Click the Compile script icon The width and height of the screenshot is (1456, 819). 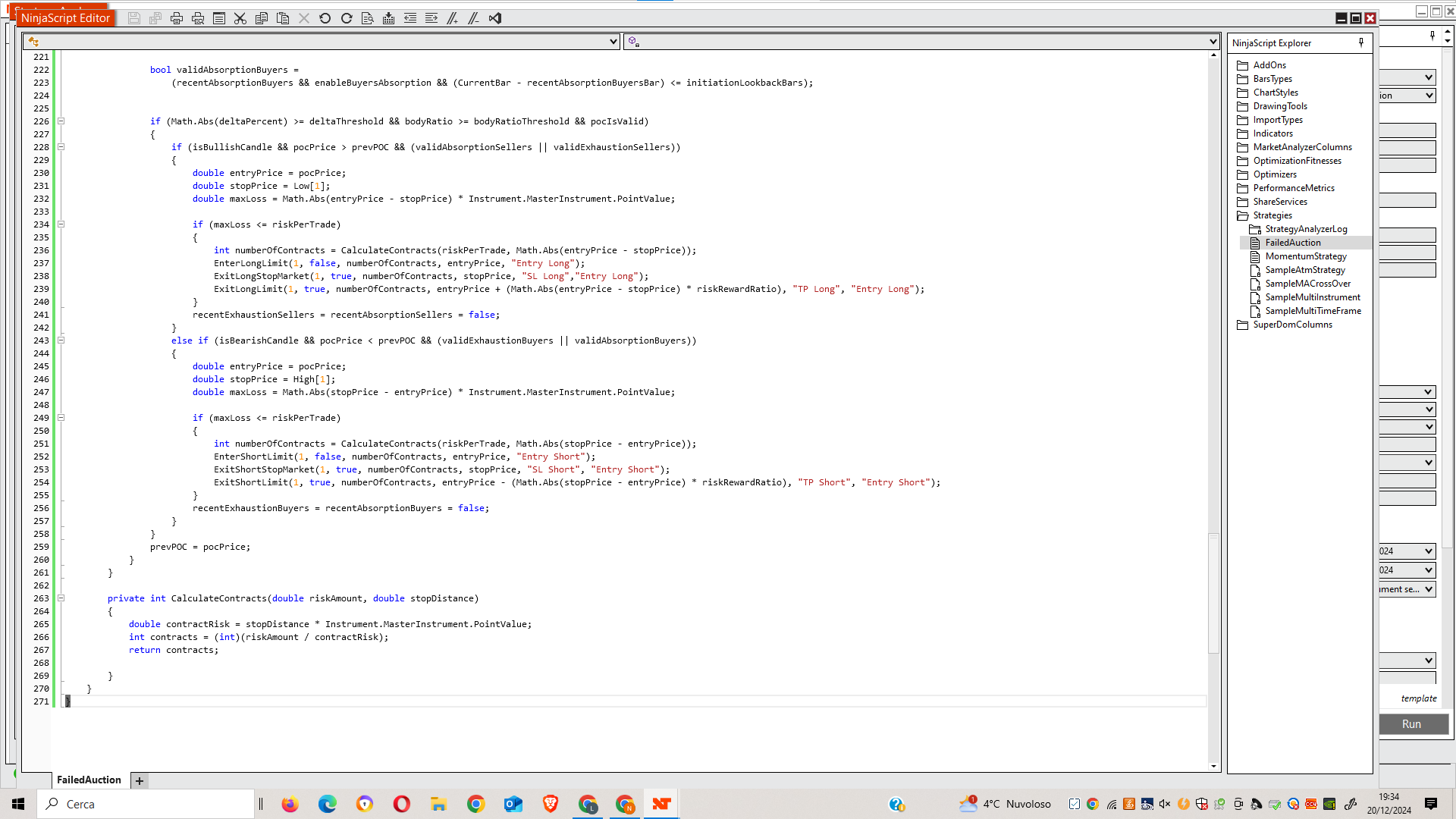click(x=389, y=18)
